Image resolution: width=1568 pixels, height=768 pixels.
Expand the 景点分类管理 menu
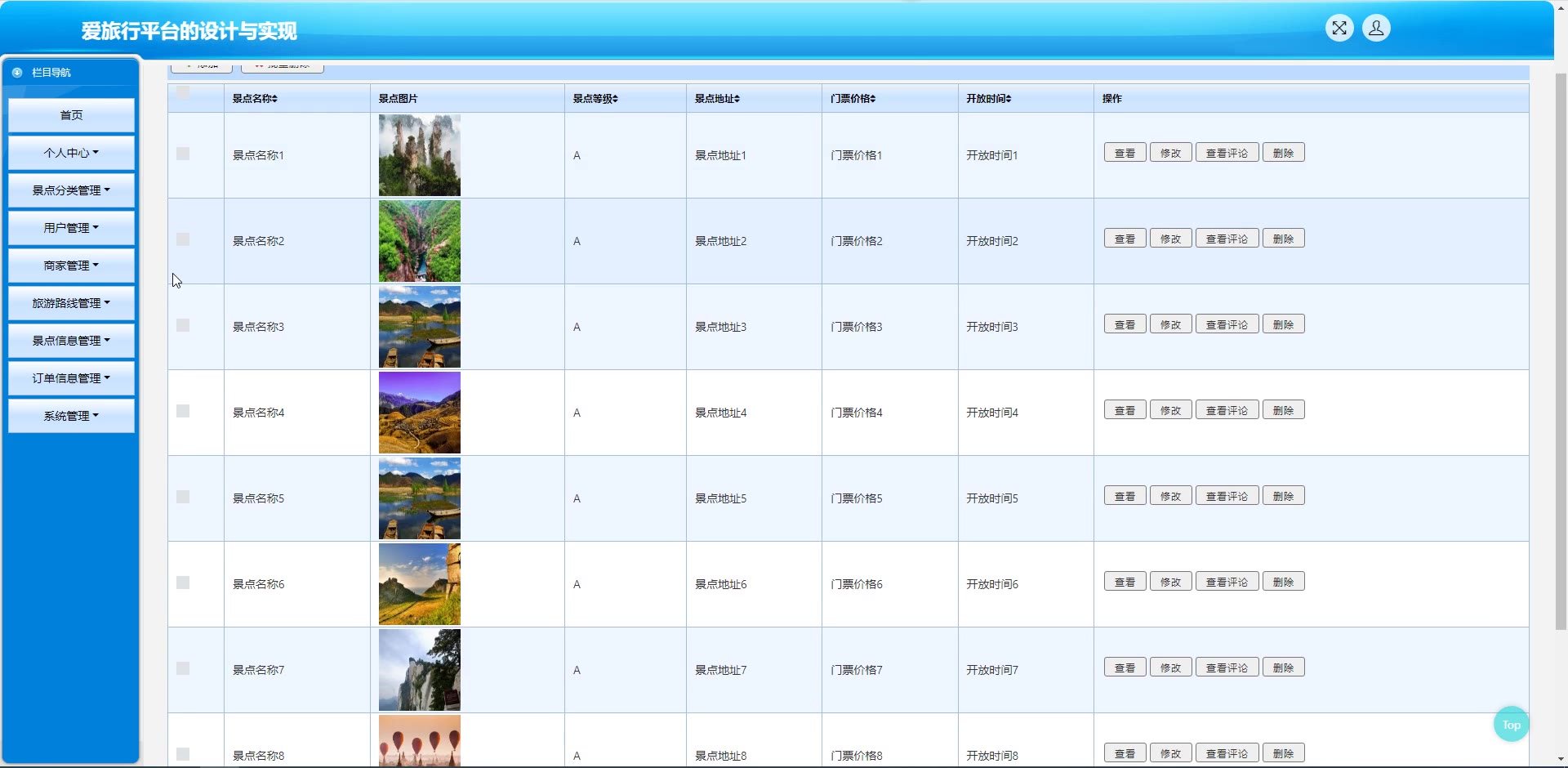tap(71, 190)
